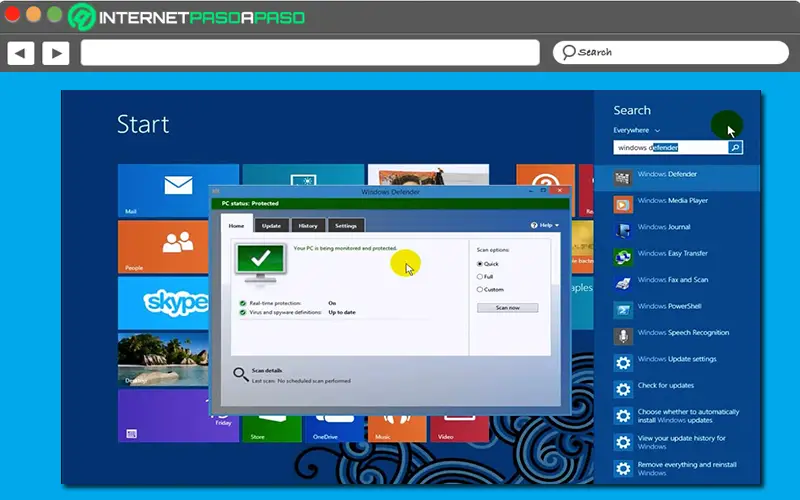Switch to the Settings tab in Defender
This screenshot has height=500, width=800.
346,226
